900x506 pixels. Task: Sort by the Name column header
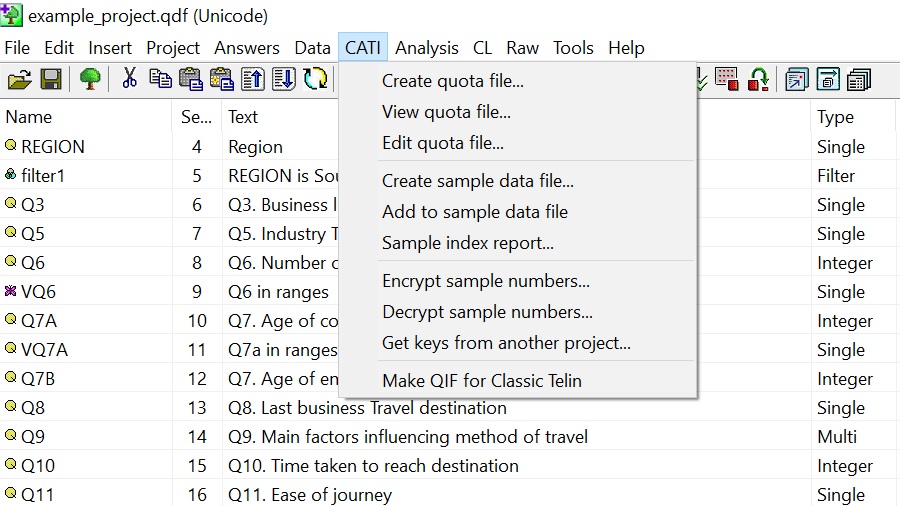coord(86,116)
